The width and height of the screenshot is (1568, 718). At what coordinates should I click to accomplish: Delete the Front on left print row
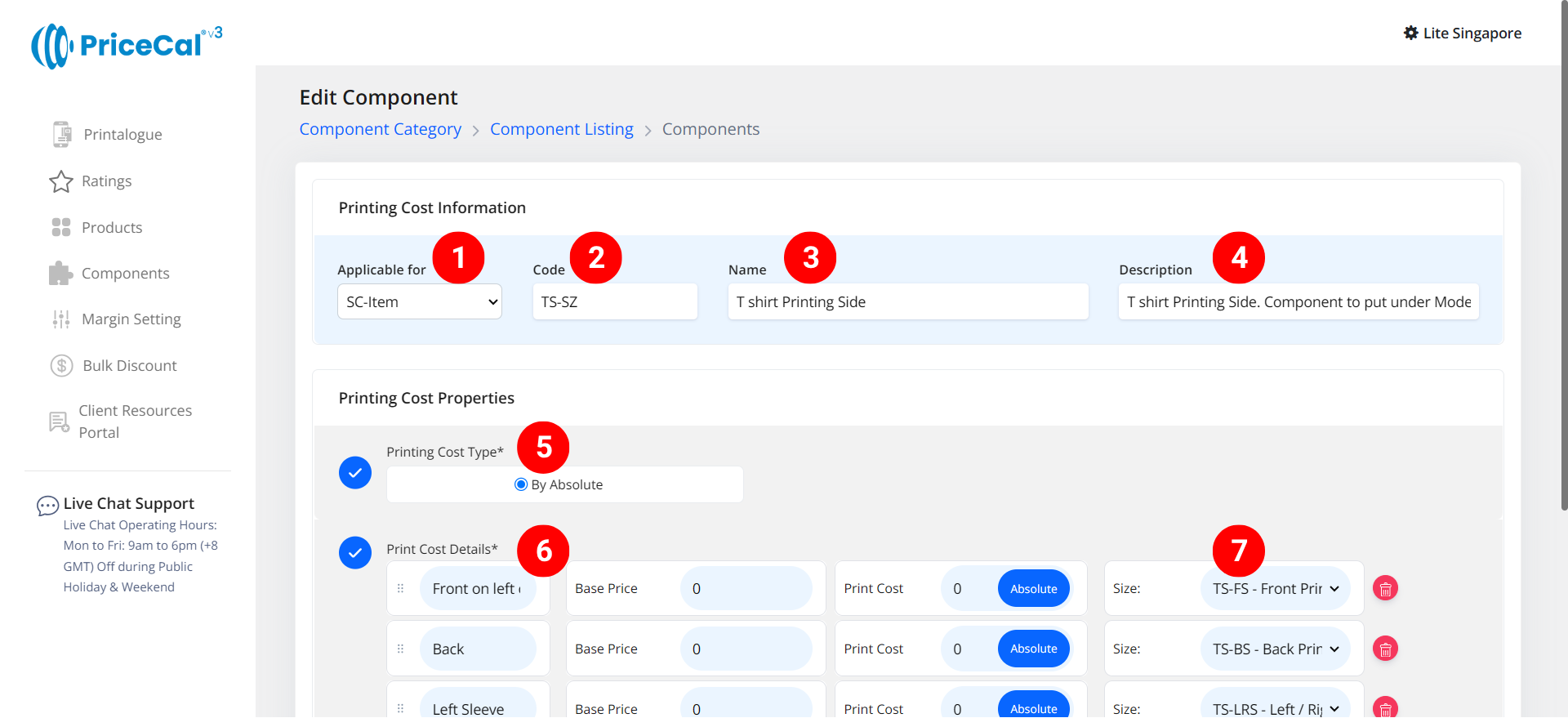1385,588
